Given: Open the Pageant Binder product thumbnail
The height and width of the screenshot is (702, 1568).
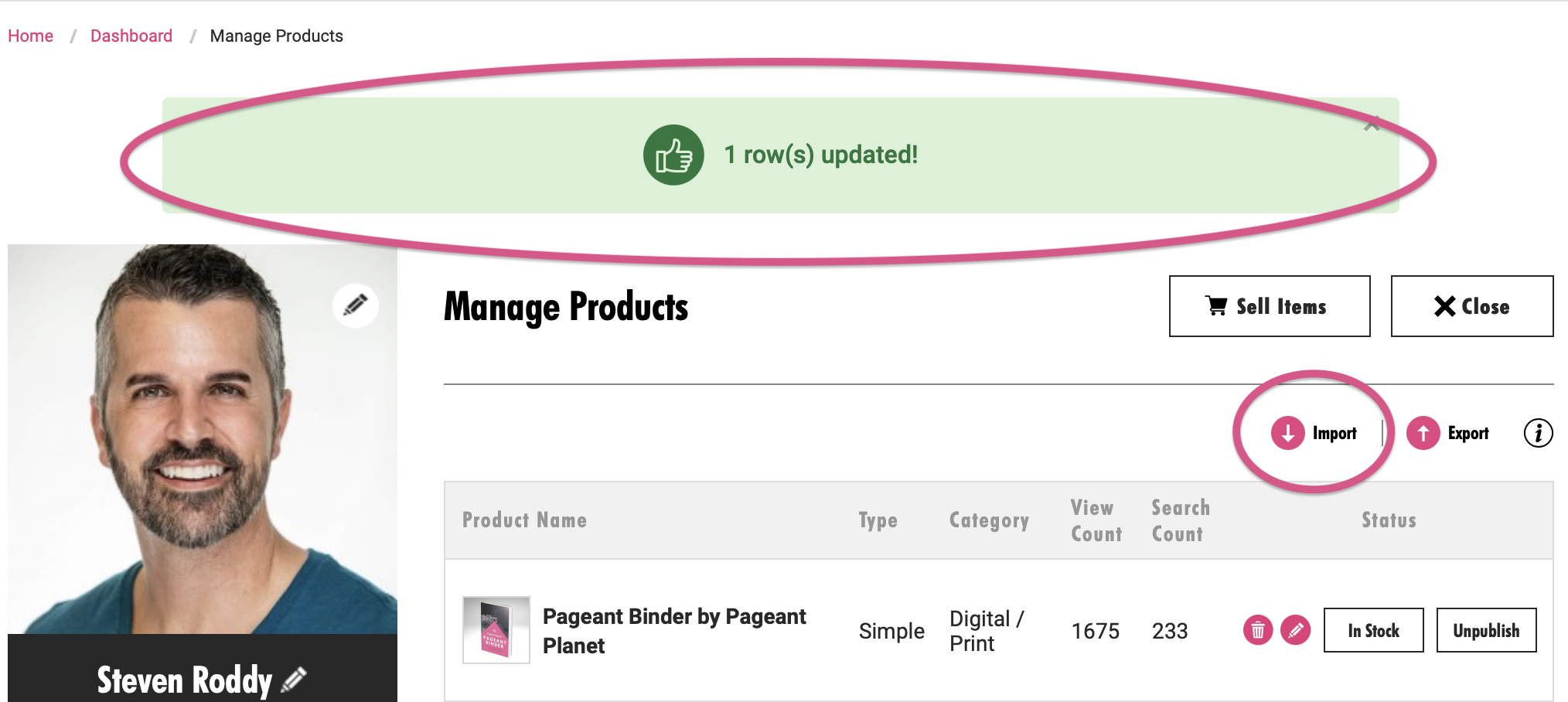Looking at the screenshot, I should click(496, 630).
